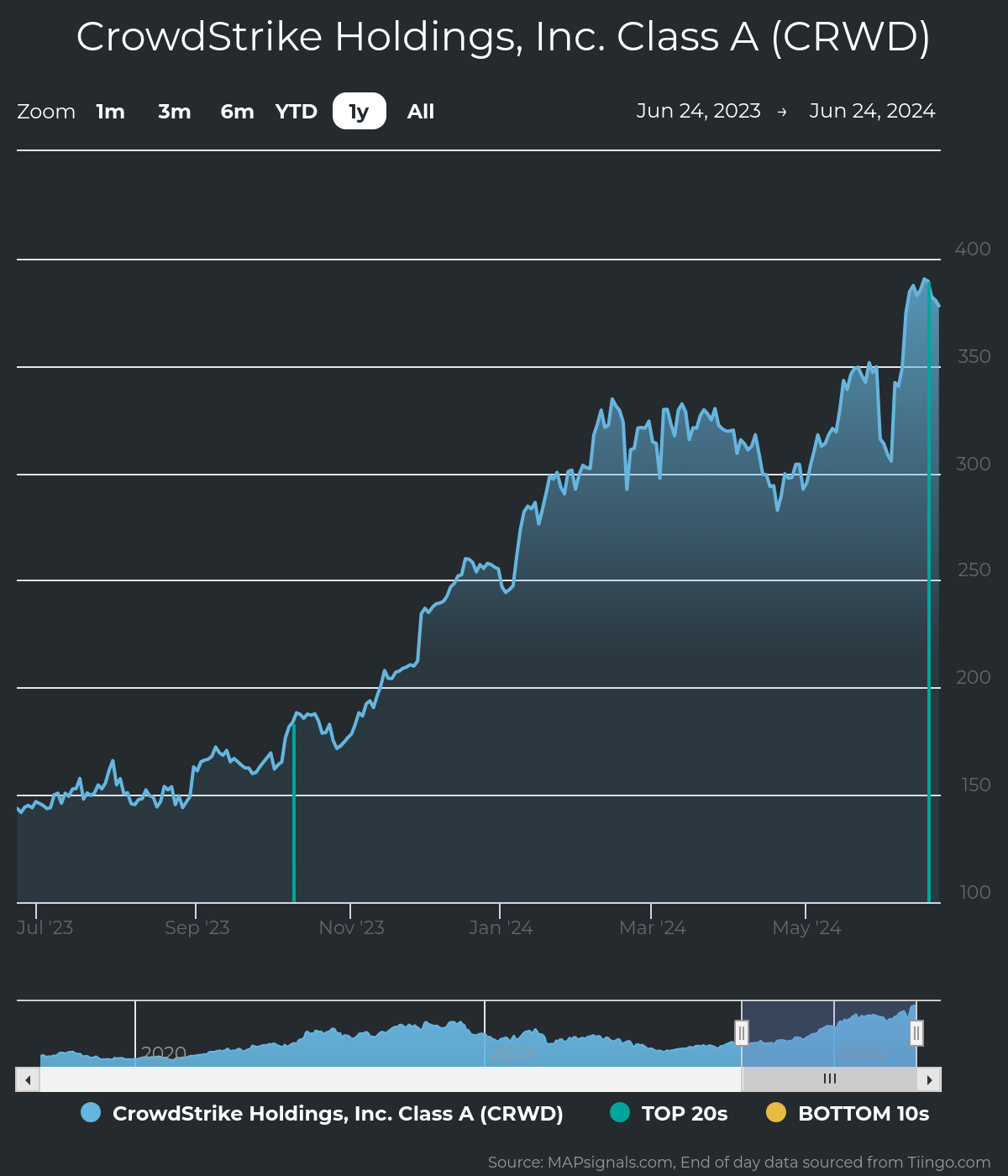Select the 1m zoom range
1008x1176 pixels.
coord(110,112)
